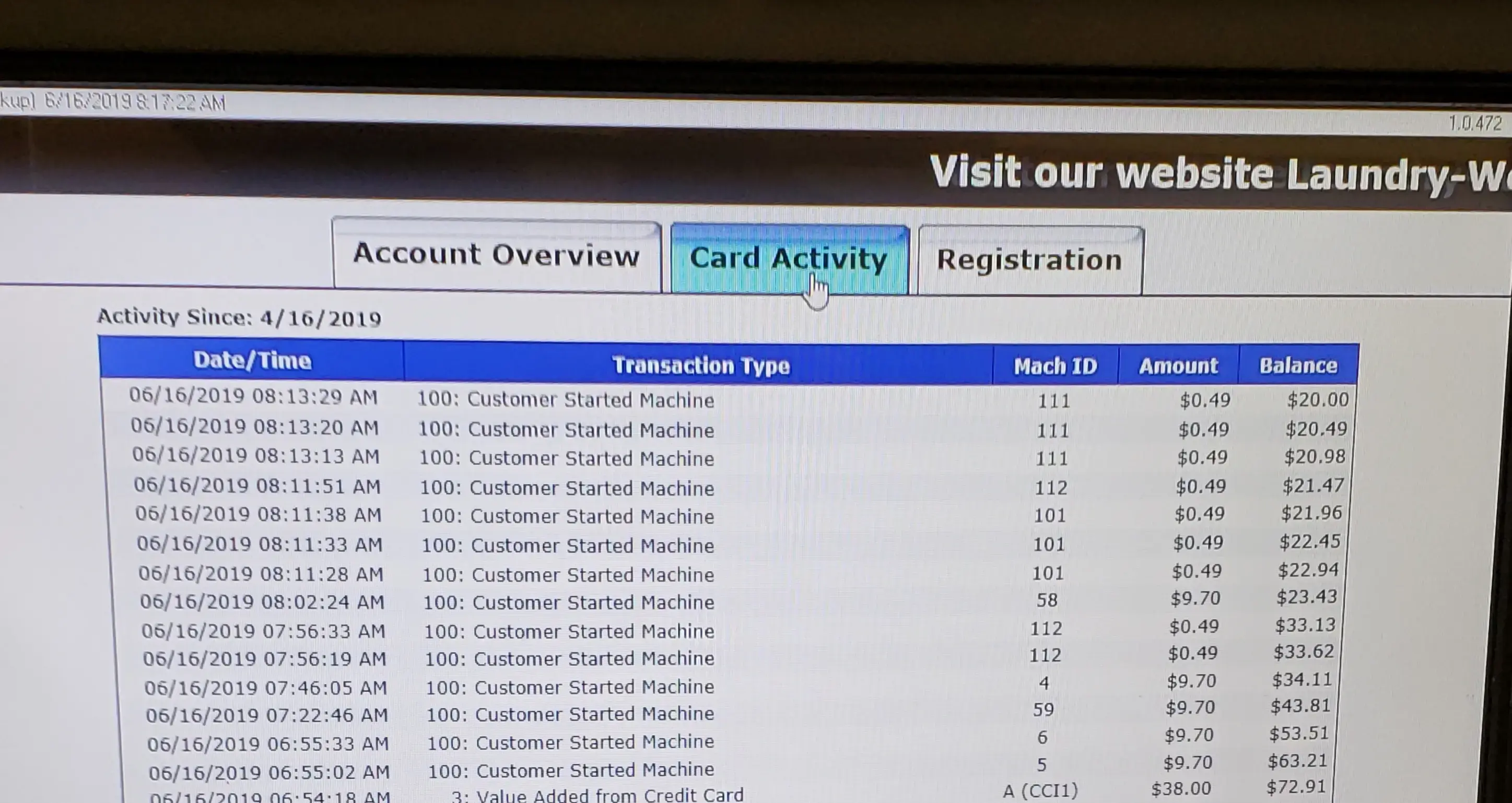Select the 07:46:05 AM machine 4 row
This screenshot has height=803, width=1512.
[569, 687]
